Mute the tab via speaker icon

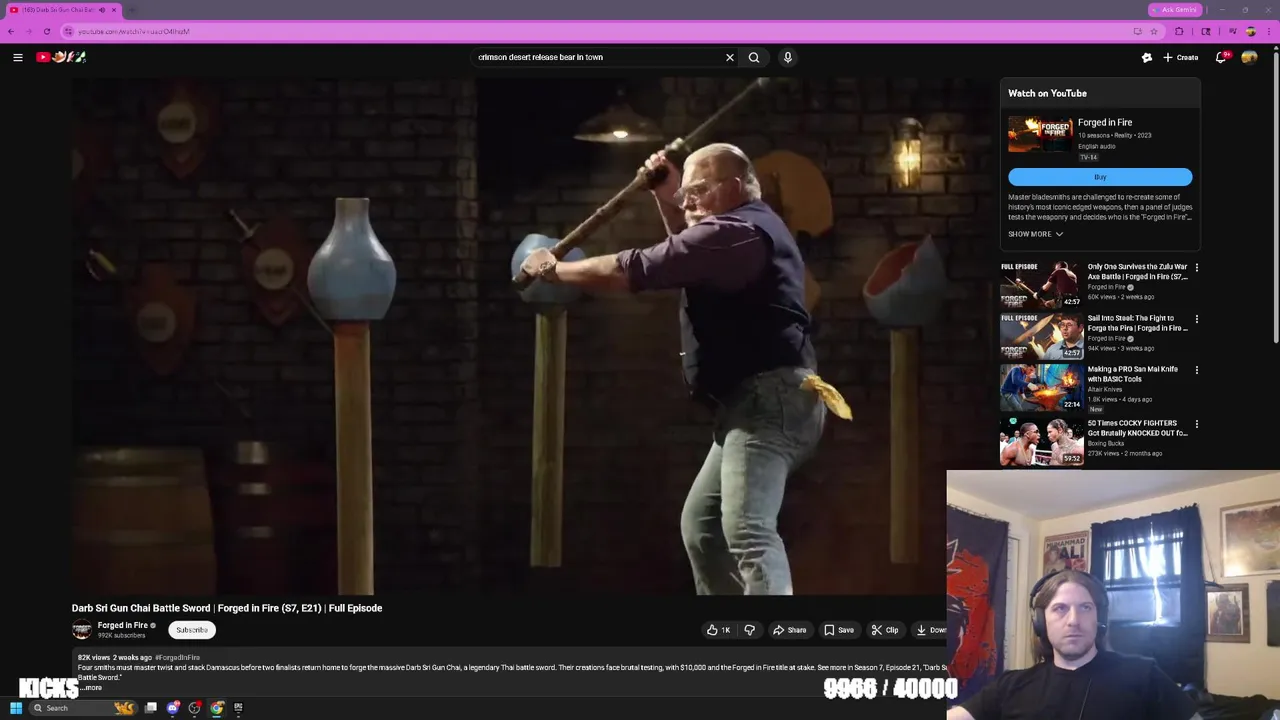click(101, 10)
